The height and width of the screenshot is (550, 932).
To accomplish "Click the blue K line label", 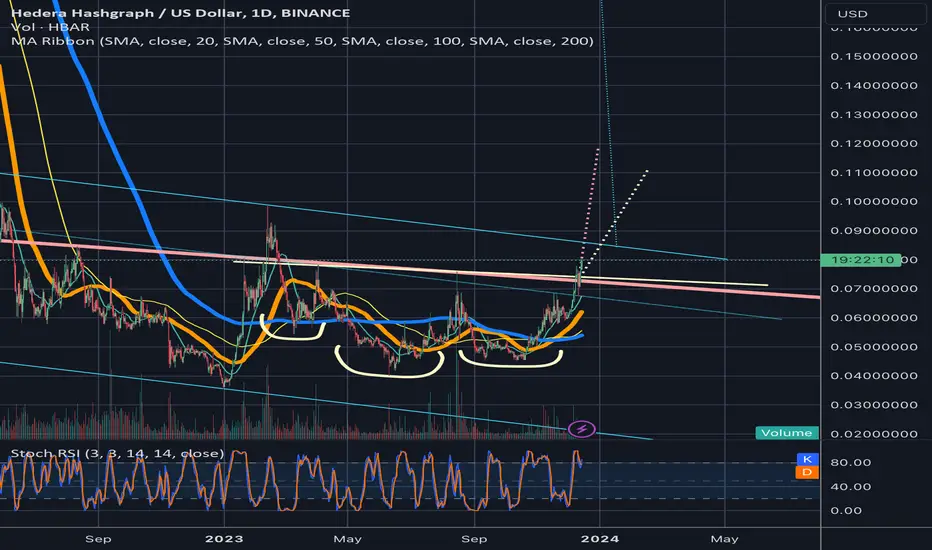I will click(x=807, y=459).
